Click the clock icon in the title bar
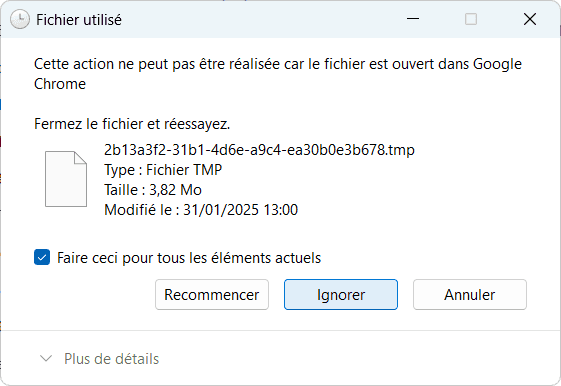 click(20, 19)
